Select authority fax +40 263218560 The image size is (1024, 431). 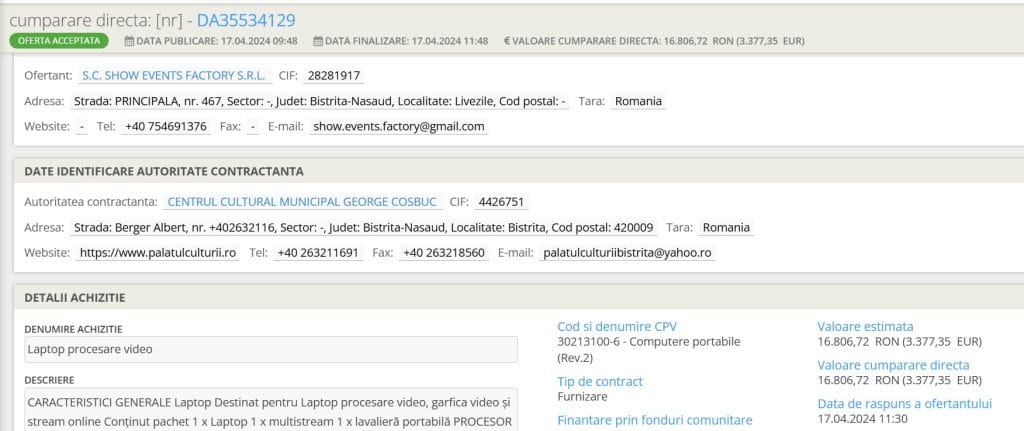444,253
